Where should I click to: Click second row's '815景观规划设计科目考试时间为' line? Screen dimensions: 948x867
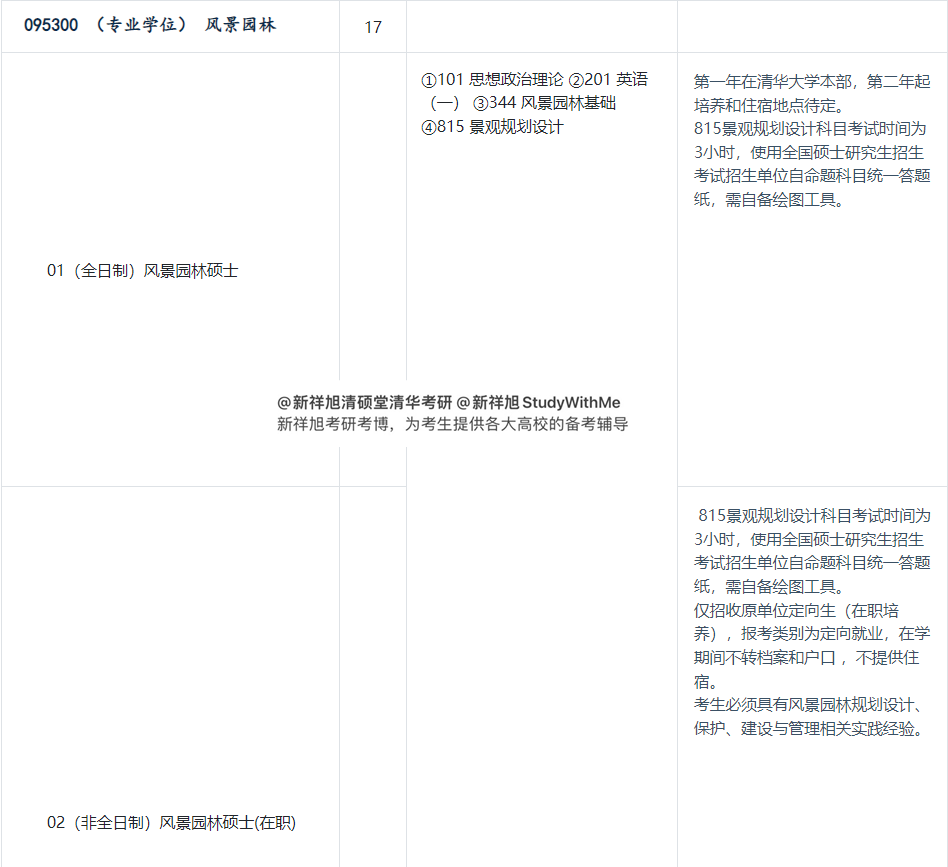coord(814,515)
